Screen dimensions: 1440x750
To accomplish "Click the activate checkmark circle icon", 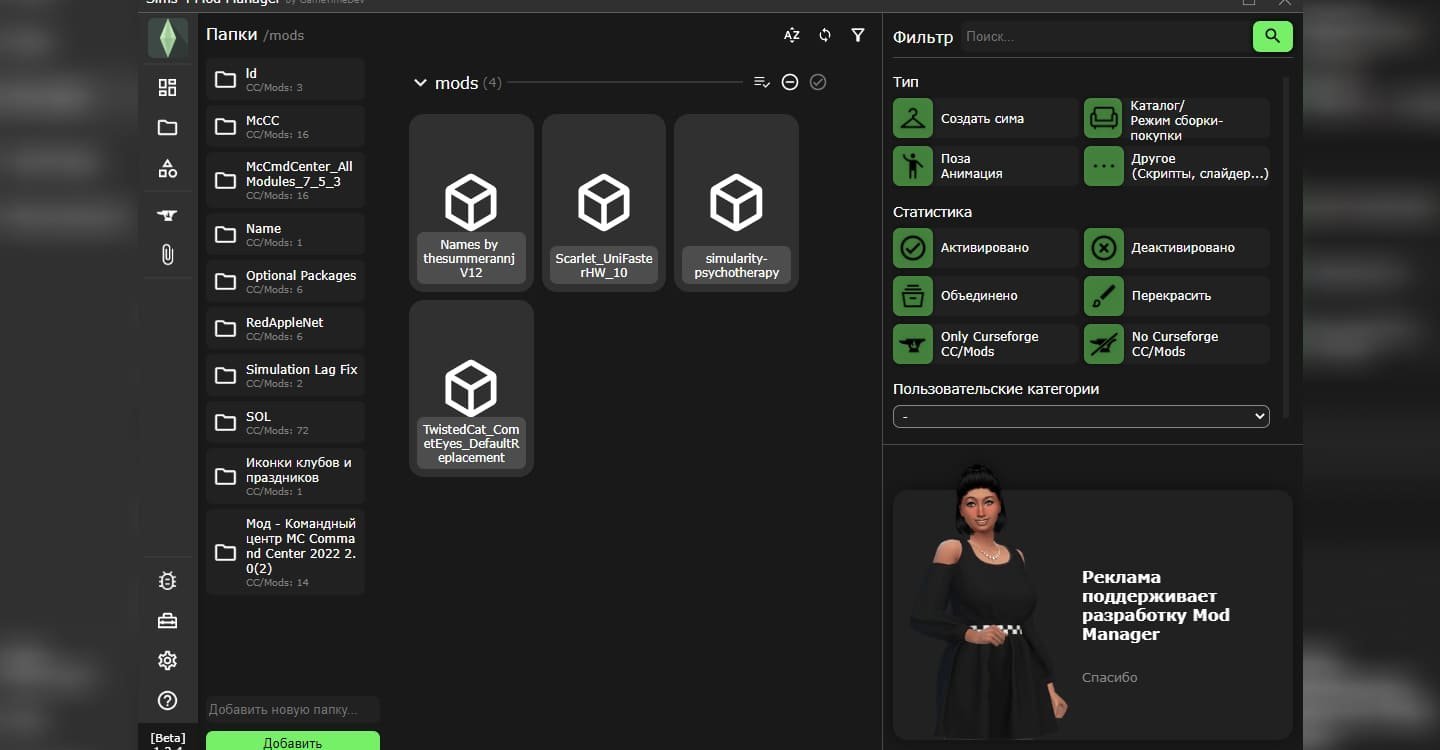I will 818,82.
